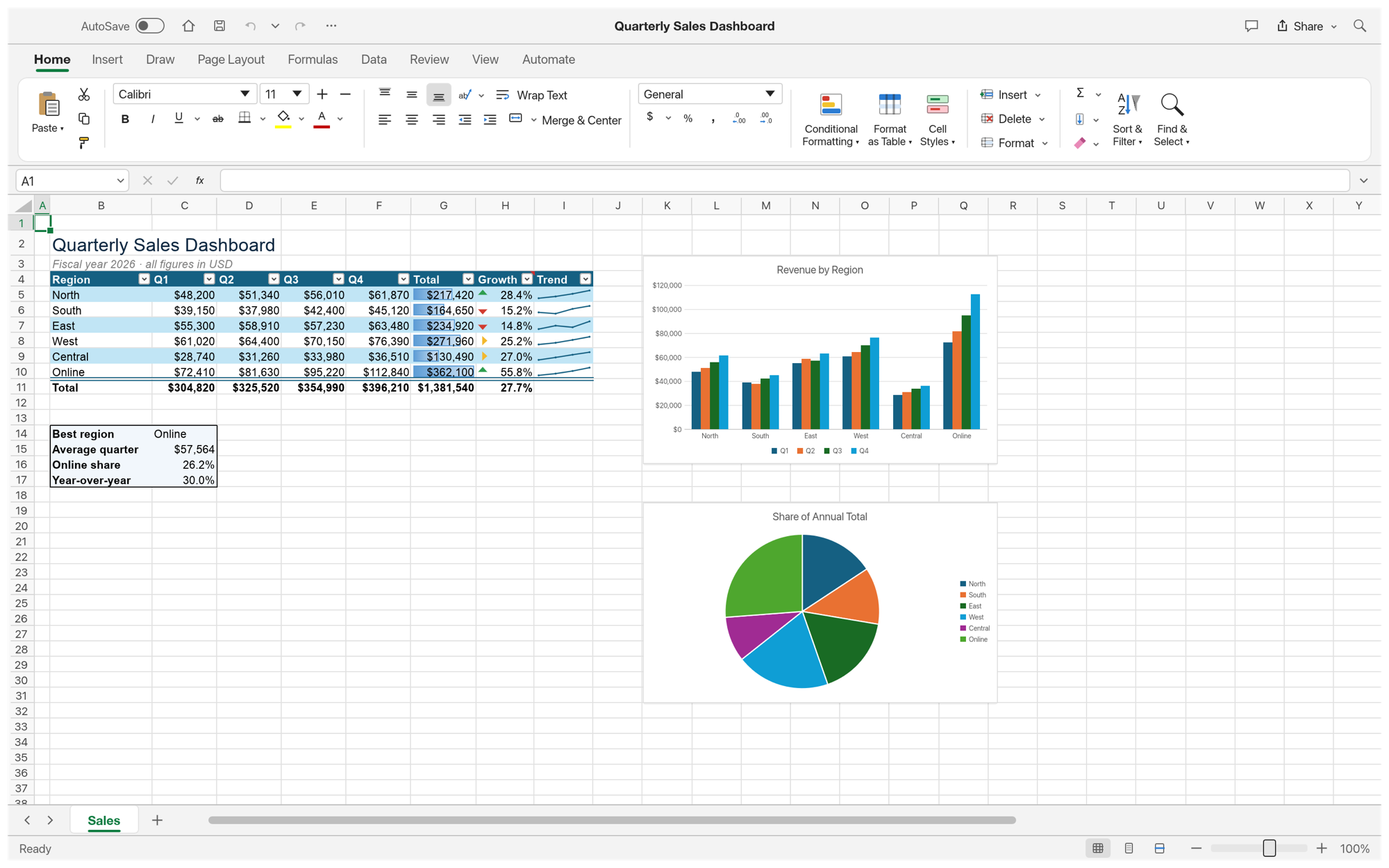The image size is (1389, 868).
Task: Click the yellow fill color button
Action: [x=283, y=119]
